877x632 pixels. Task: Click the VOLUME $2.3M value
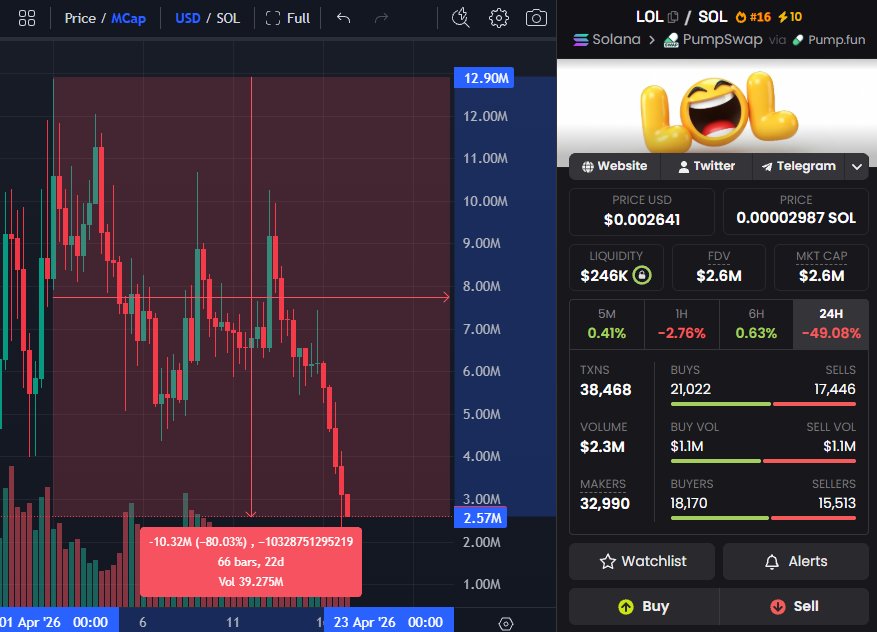pos(602,447)
